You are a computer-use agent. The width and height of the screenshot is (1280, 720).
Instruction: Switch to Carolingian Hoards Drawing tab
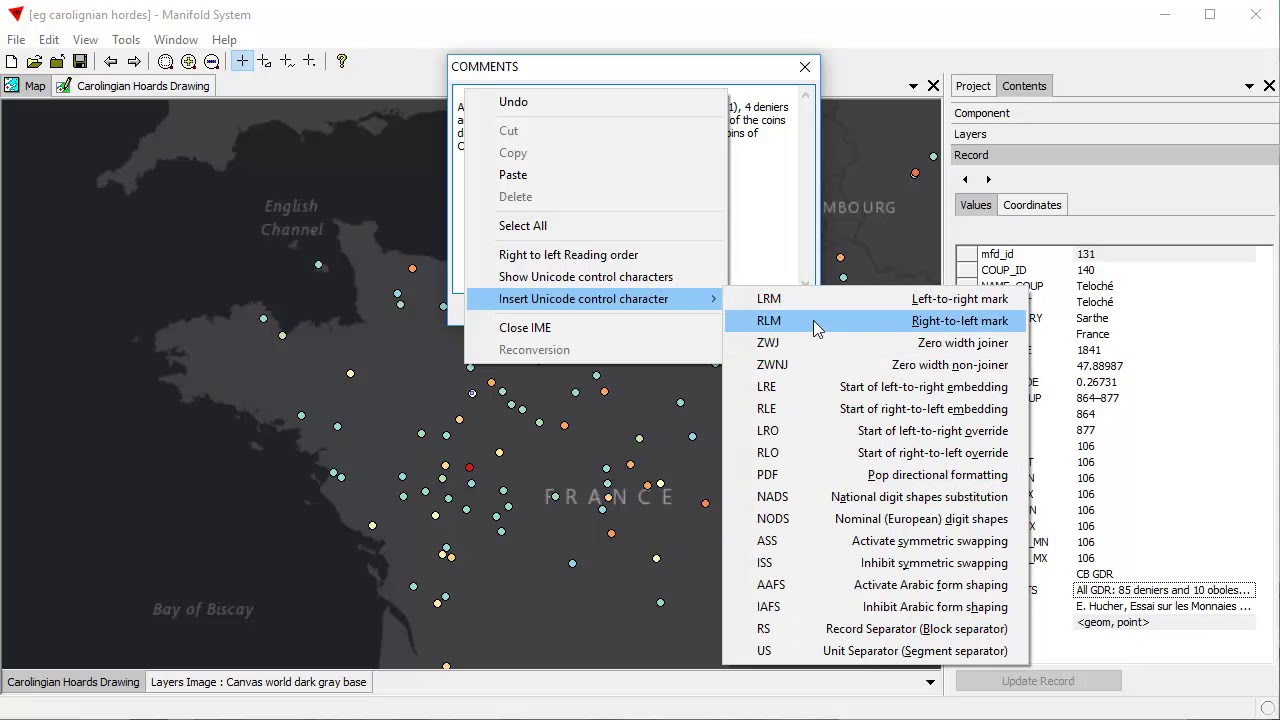pos(133,86)
